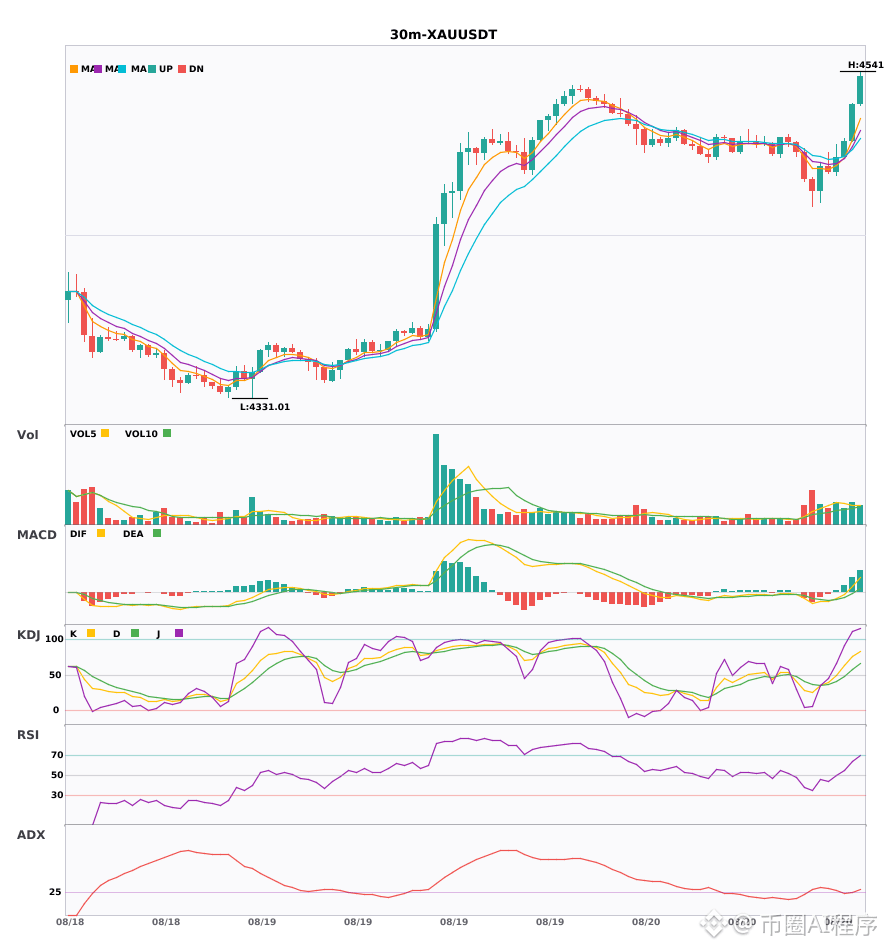This screenshot has width=885, height=950.
Task: Click the leftmost 08/18 date label
Action: coord(70,922)
